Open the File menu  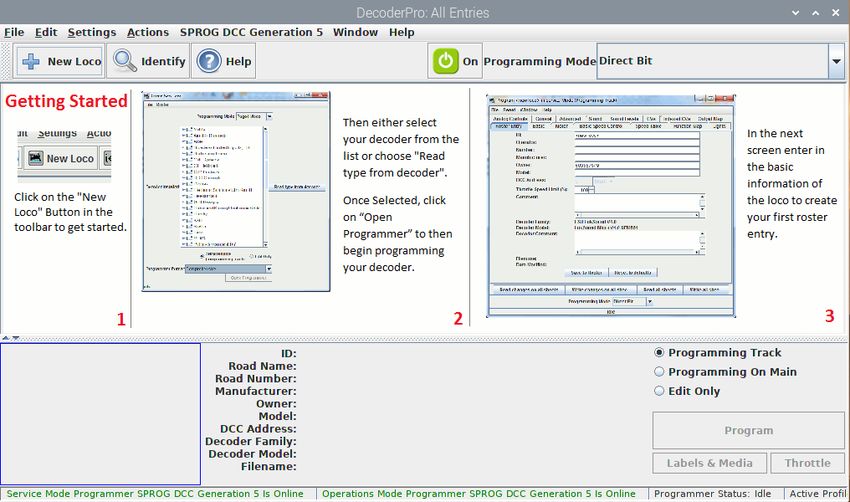click(x=14, y=33)
